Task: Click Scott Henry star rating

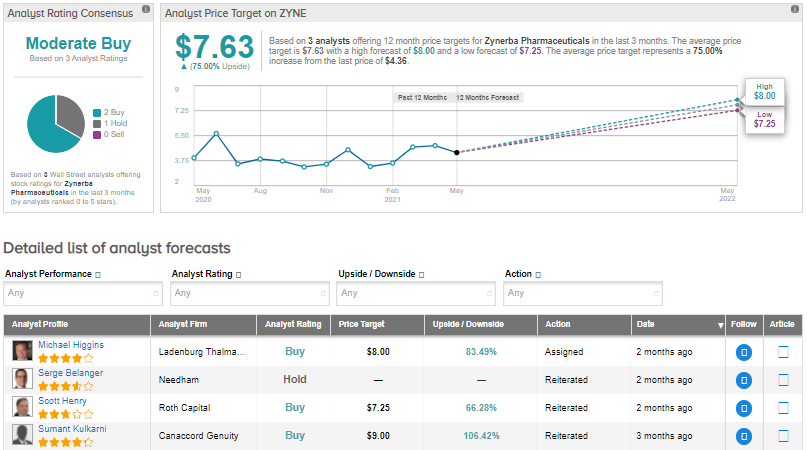Action: tap(65, 414)
